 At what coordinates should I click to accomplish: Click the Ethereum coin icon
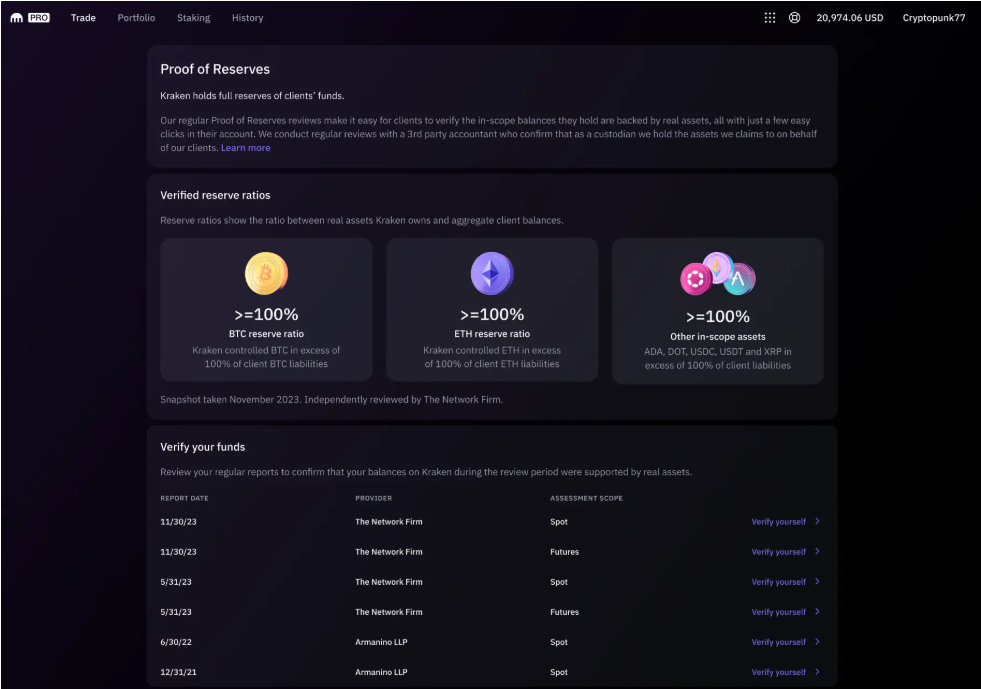492,273
